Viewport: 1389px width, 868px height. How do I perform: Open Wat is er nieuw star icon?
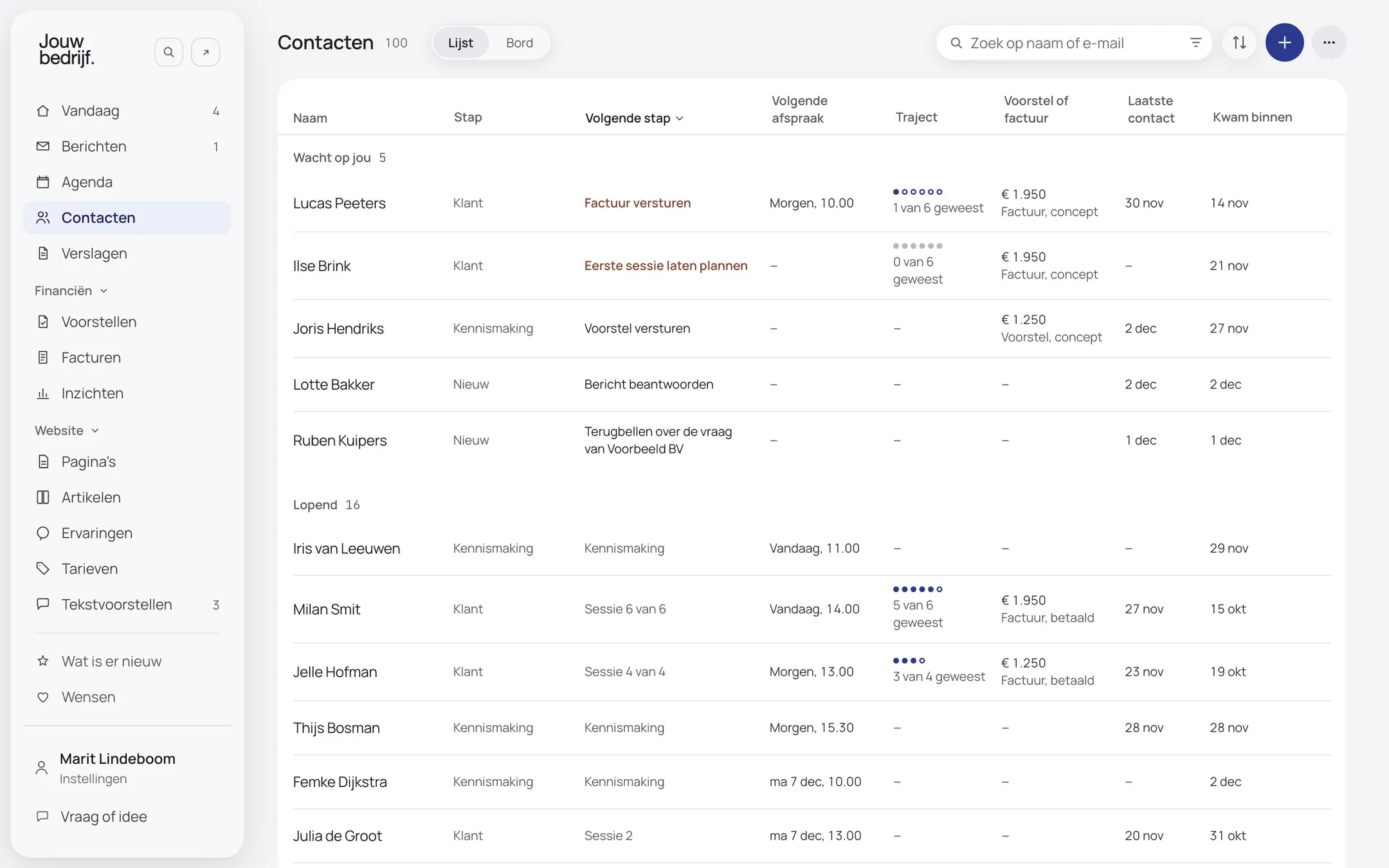pos(43,661)
